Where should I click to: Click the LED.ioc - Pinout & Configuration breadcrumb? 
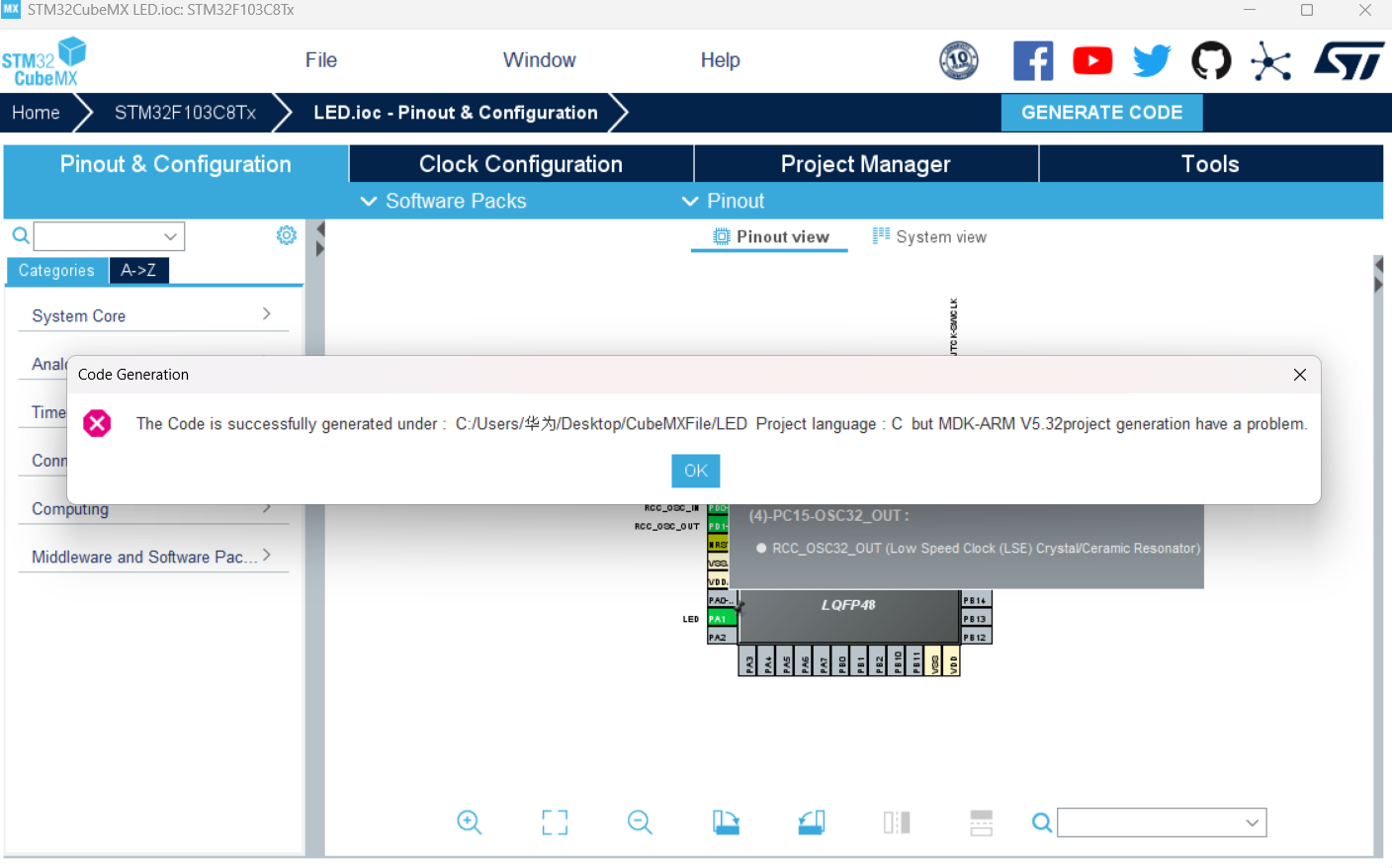pos(456,113)
